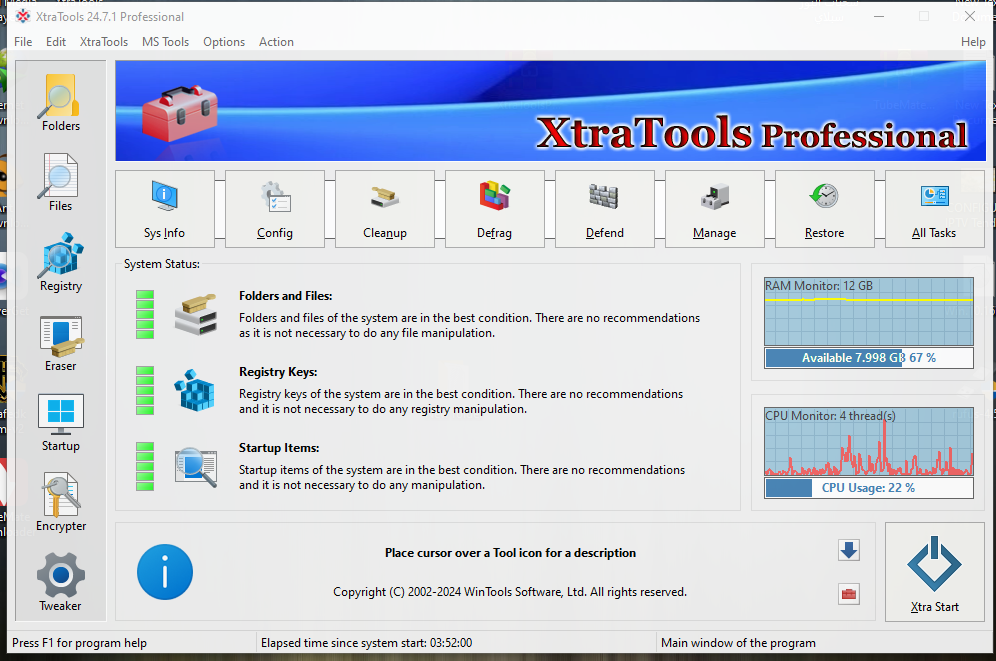
Task: Click the Sys Info button
Action: [x=165, y=209]
